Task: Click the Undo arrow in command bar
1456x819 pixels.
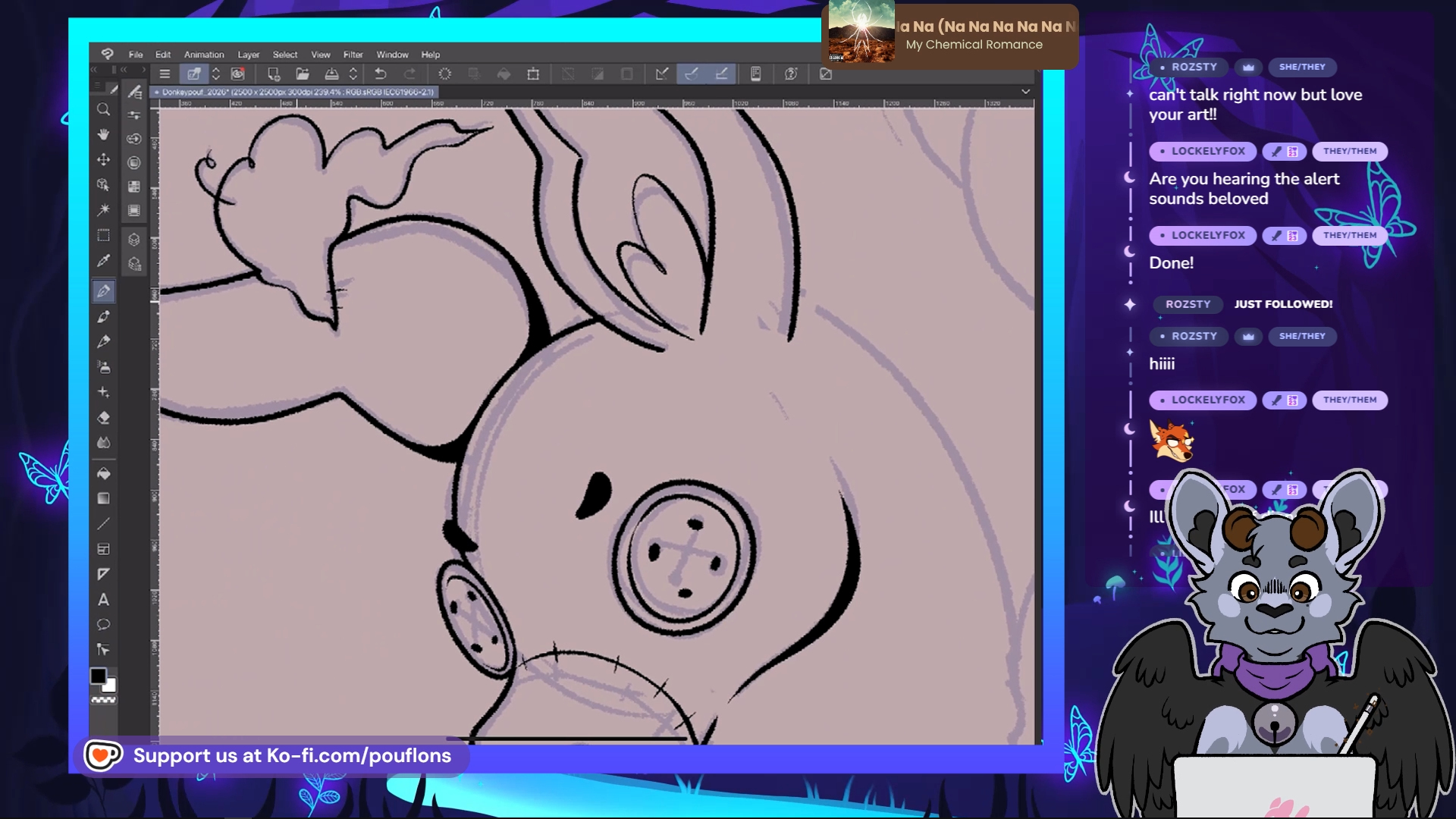Action: point(381,74)
